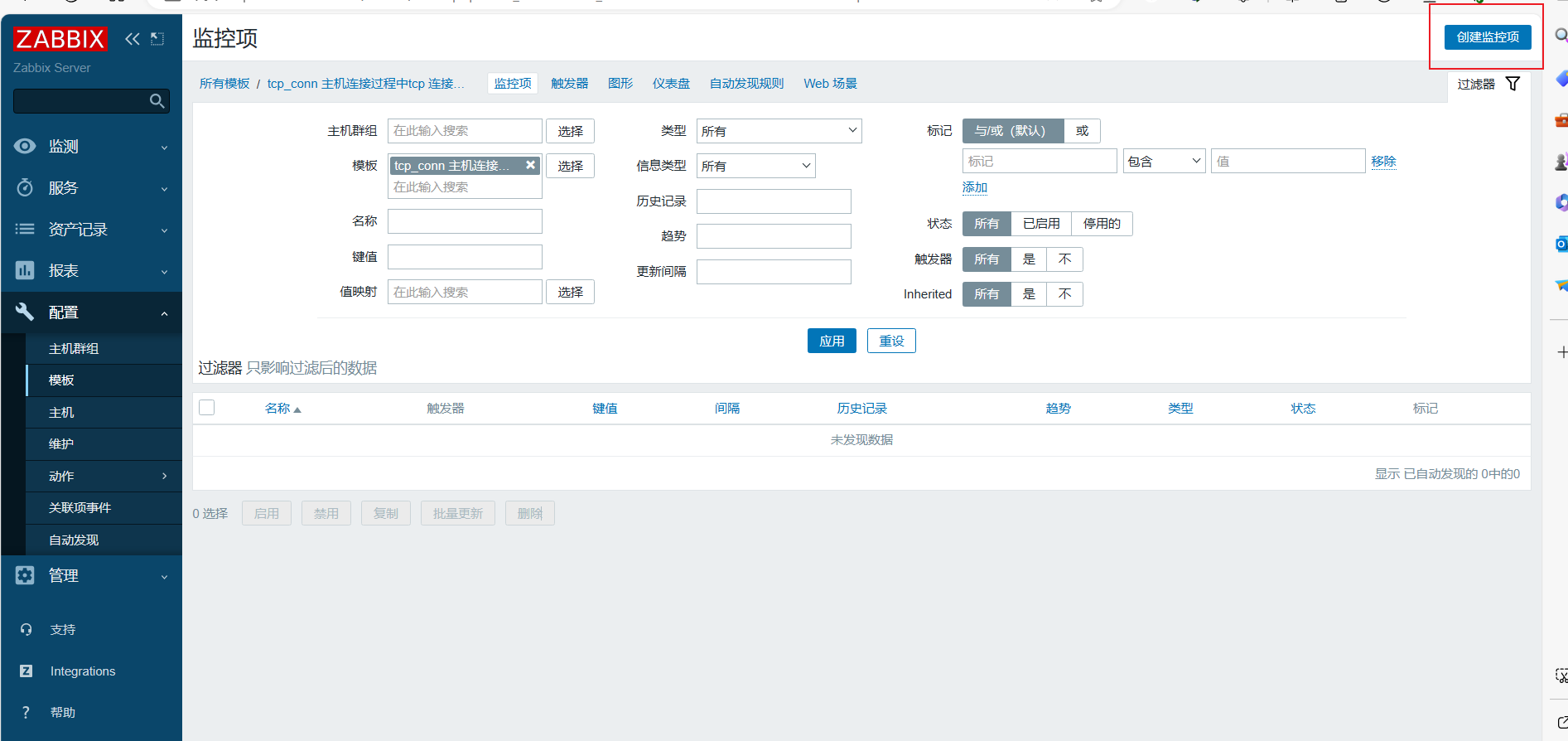Click the 创建监控项 button
This screenshot has width=1568, height=741.
1488,36
